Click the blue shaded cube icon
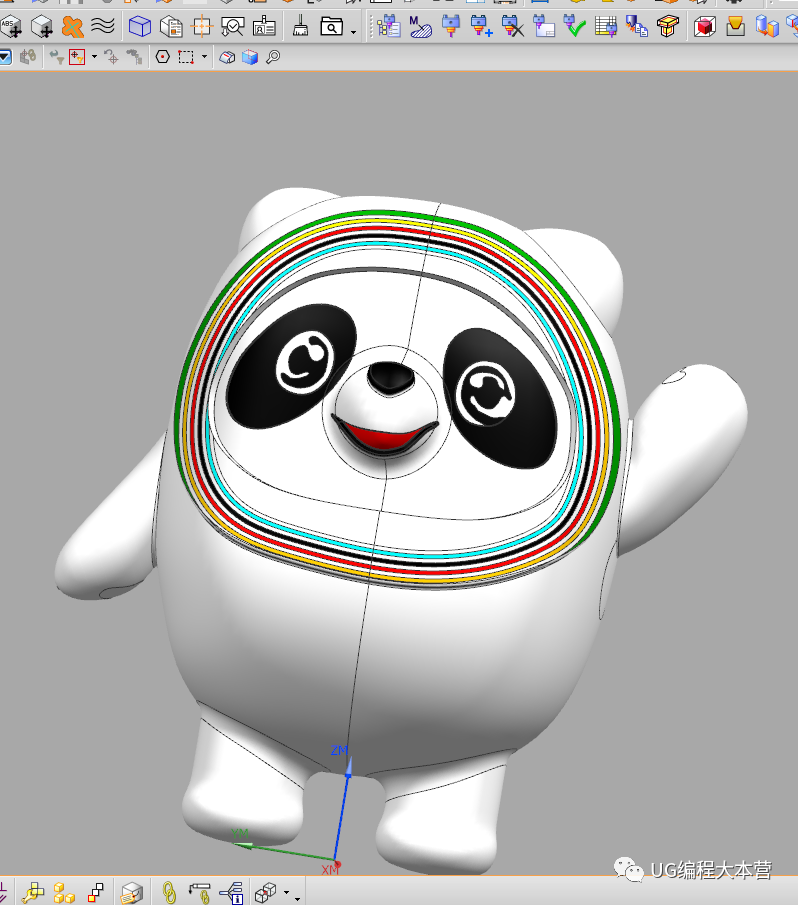 click(x=250, y=57)
